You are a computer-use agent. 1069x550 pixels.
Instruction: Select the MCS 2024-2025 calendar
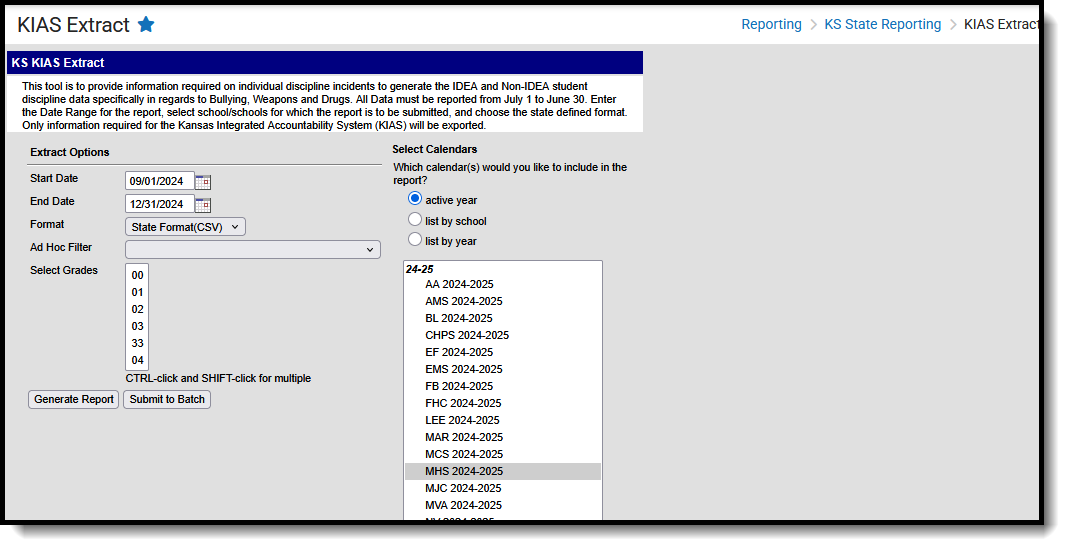pos(502,455)
